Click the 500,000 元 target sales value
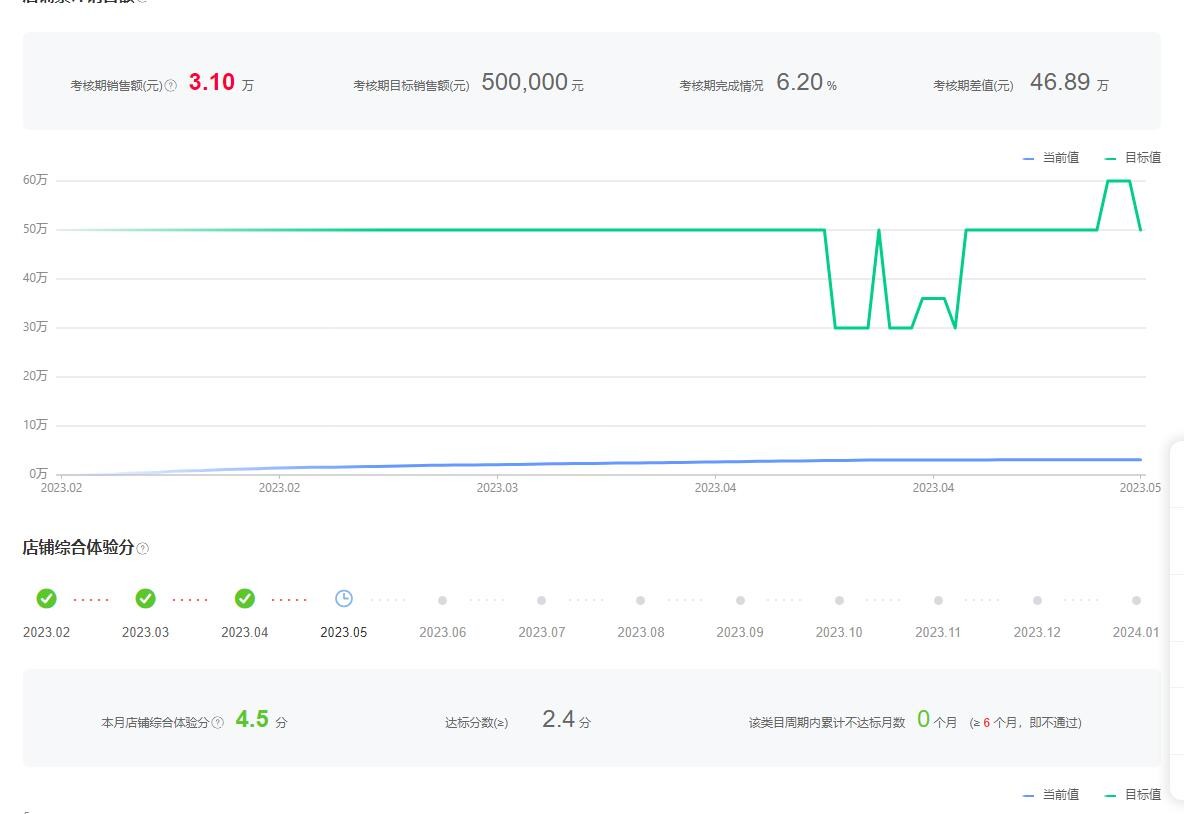This screenshot has height=814, width=1184. [x=532, y=82]
